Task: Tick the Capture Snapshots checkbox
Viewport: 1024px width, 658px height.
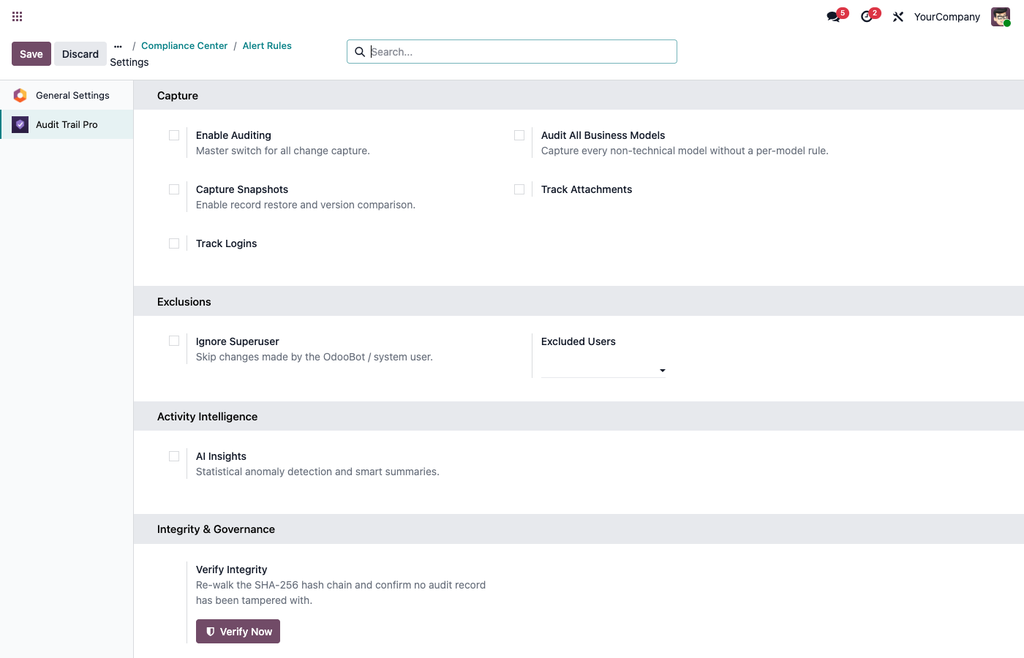Action: click(x=174, y=189)
